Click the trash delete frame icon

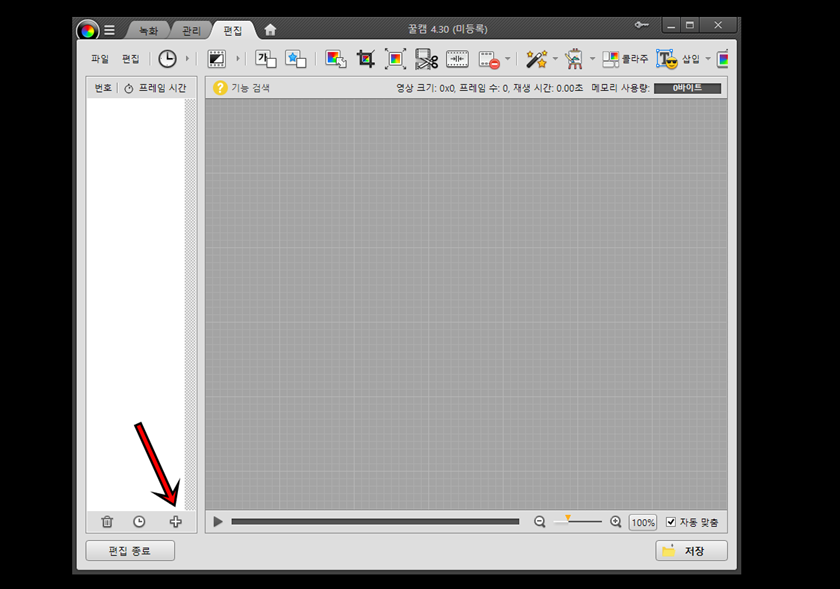pyautogui.click(x=107, y=521)
